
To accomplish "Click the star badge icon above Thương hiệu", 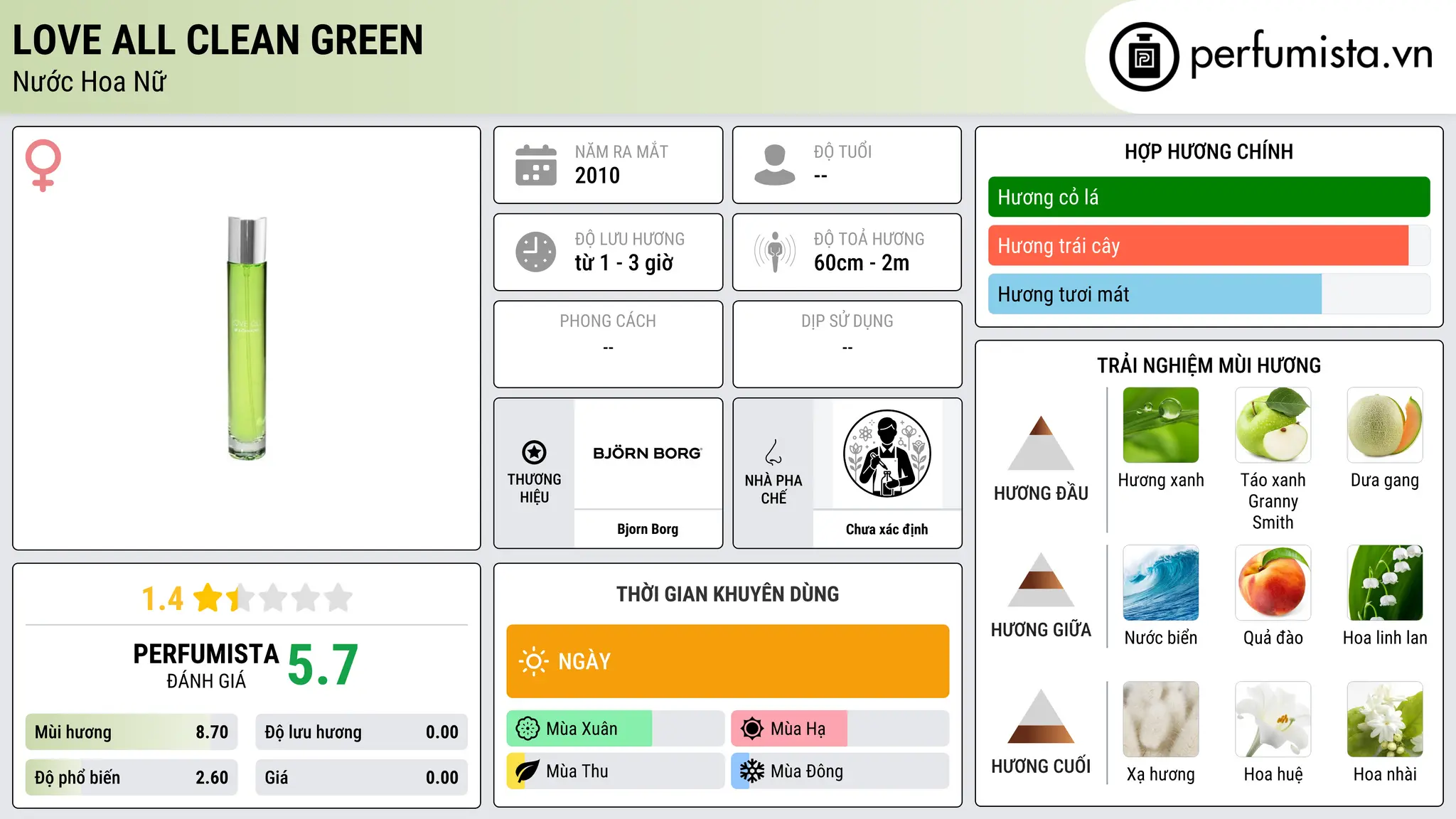I will tap(534, 452).
